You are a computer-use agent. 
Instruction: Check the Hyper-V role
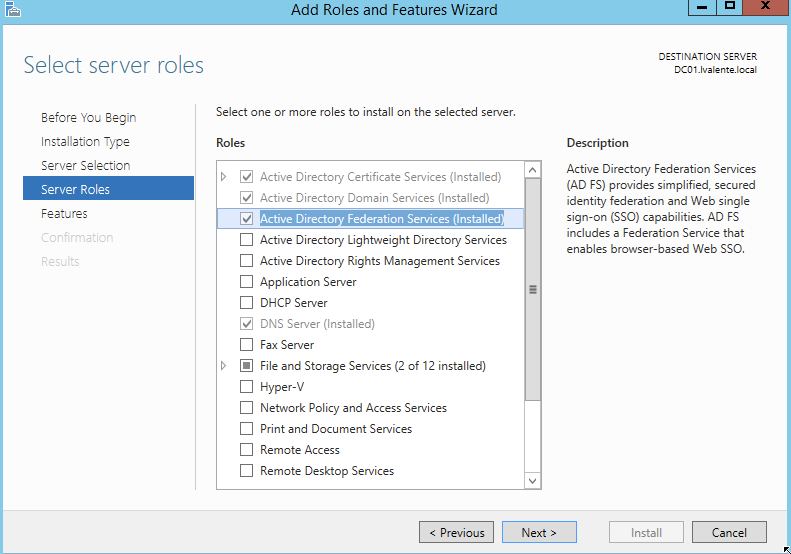click(x=246, y=387)
